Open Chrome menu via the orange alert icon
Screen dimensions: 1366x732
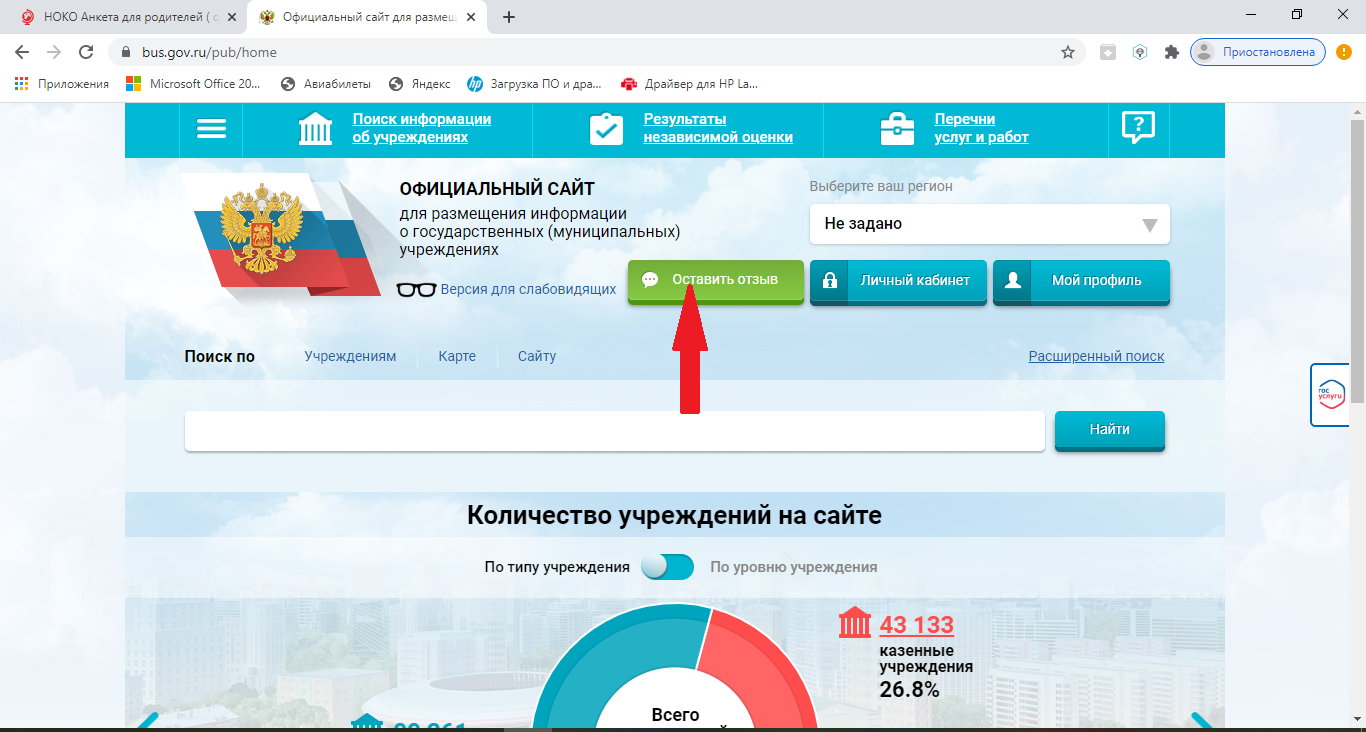(1344, 52)
